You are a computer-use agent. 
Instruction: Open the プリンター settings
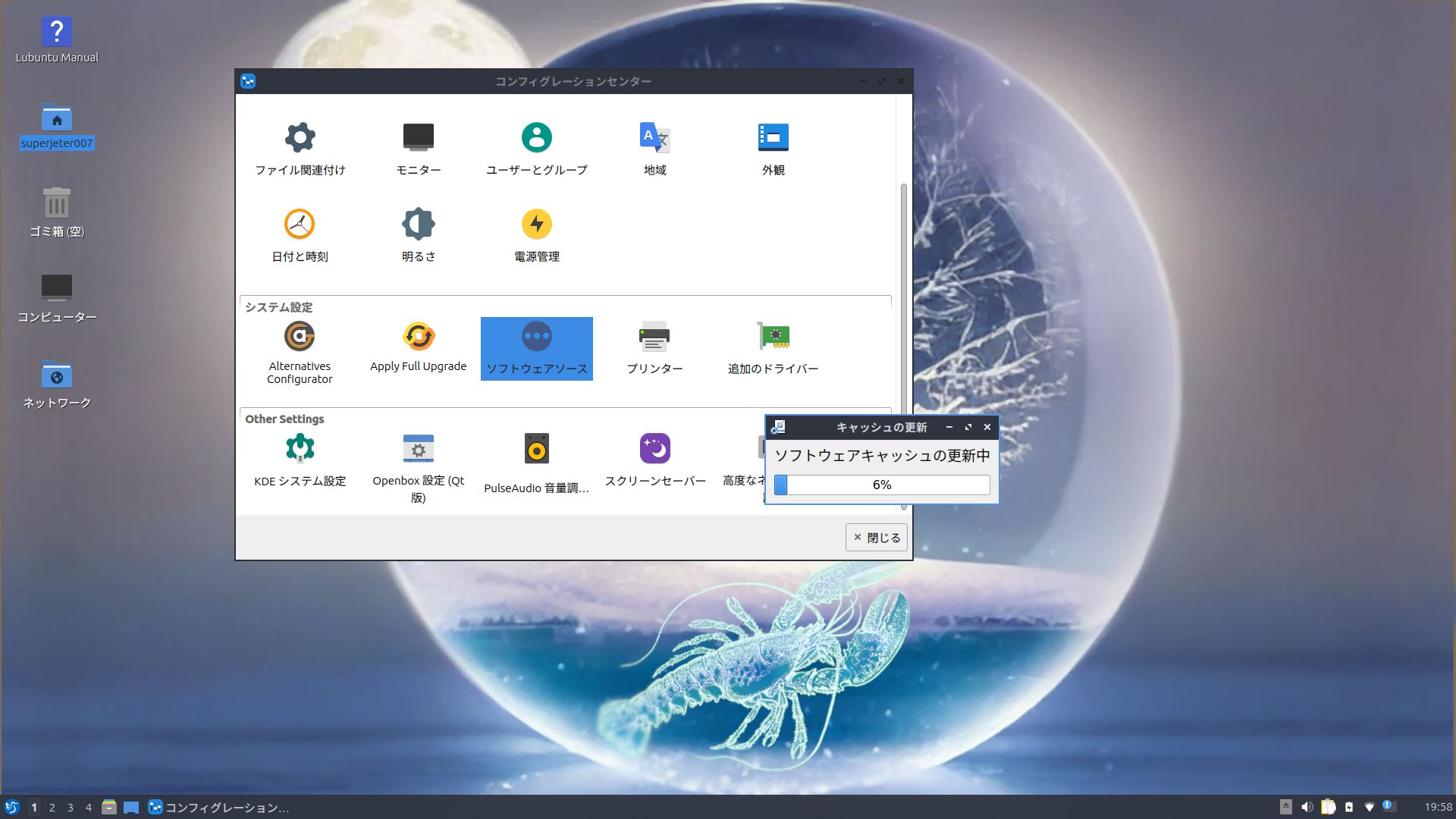(654, 337)
